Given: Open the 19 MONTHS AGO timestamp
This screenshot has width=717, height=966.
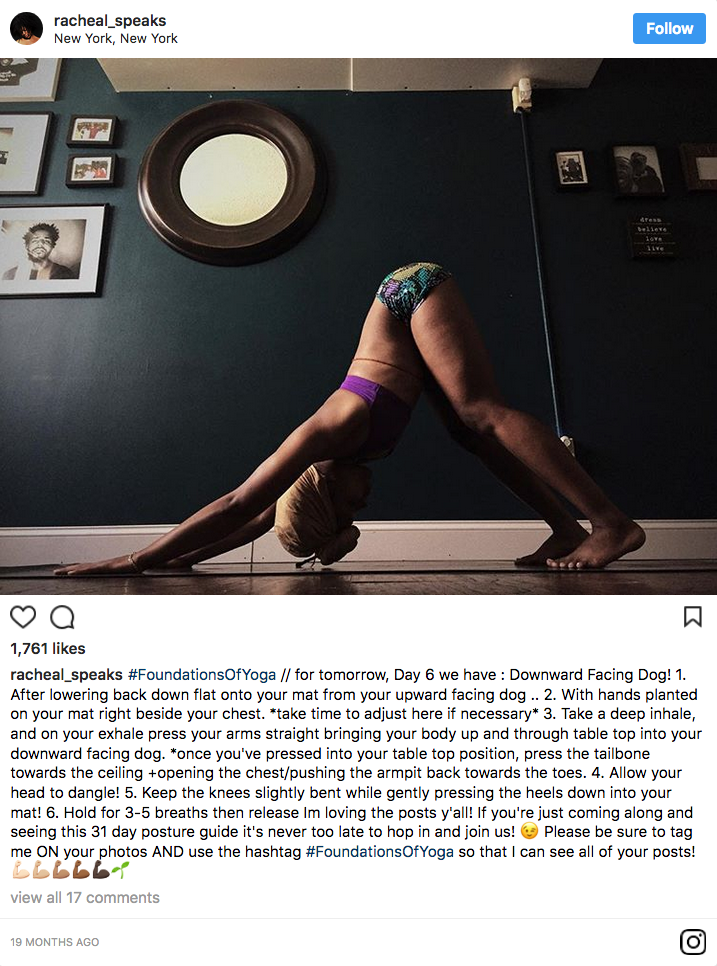Looking at the screenshot, I should [55, 942].
